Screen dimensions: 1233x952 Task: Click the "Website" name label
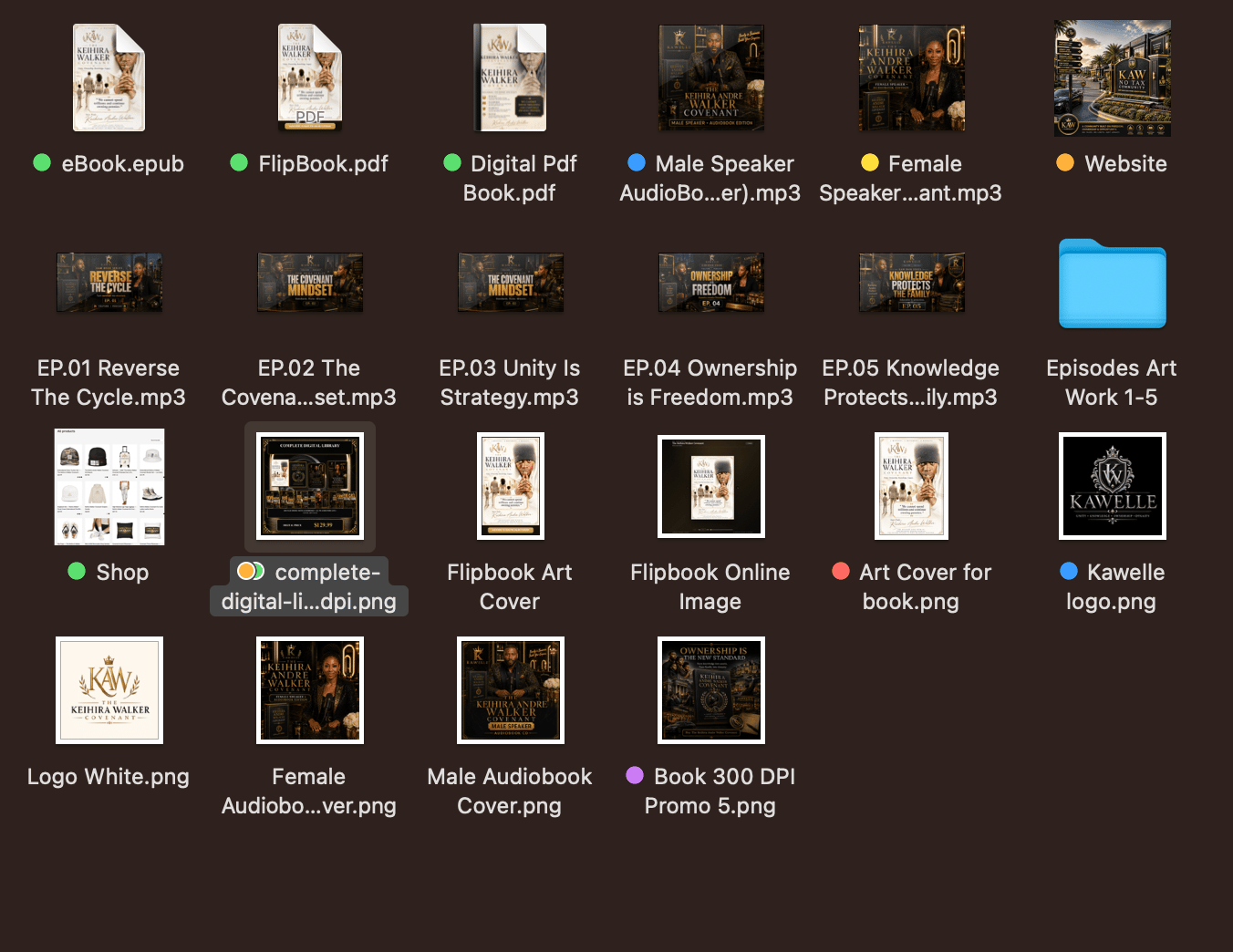click(x=1125, y=164)
